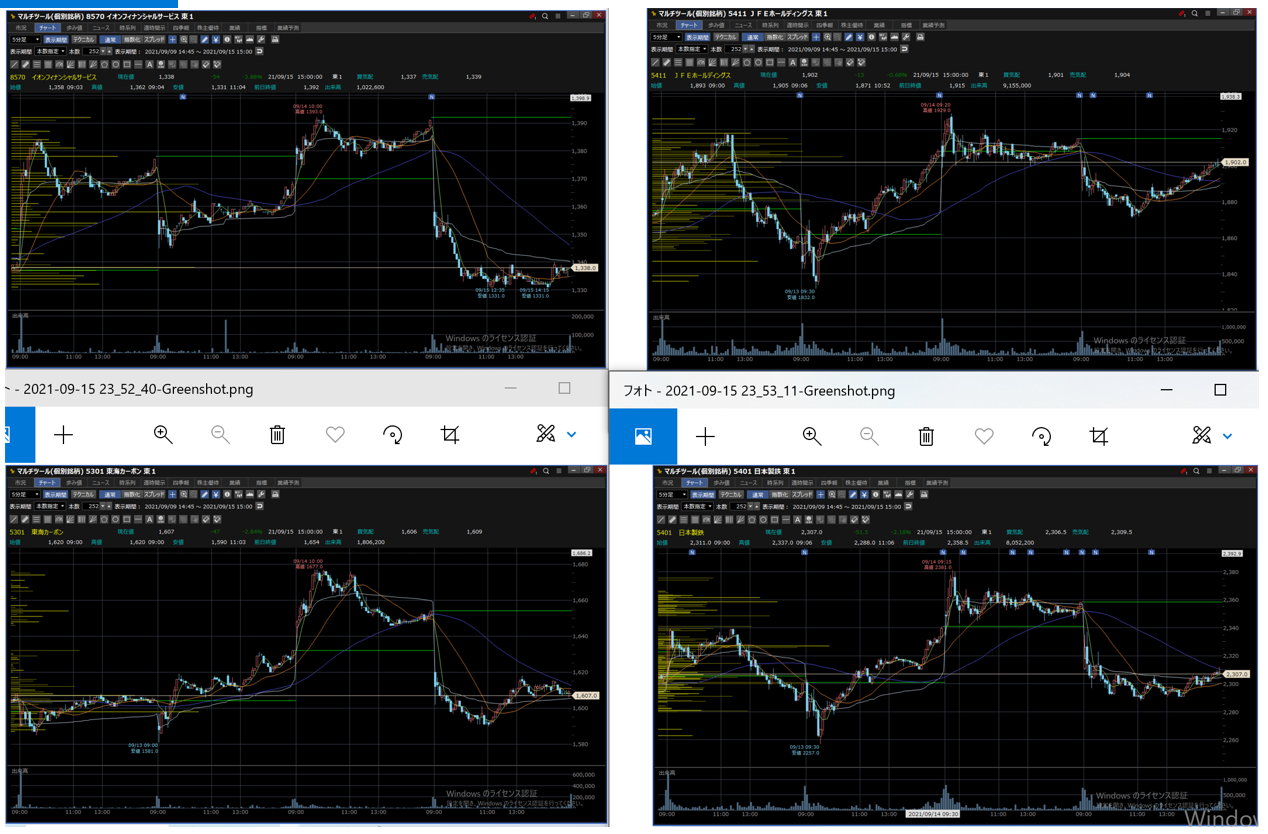Rotate the 23_52_40-Greenshot.png photo

pos(393,434)
